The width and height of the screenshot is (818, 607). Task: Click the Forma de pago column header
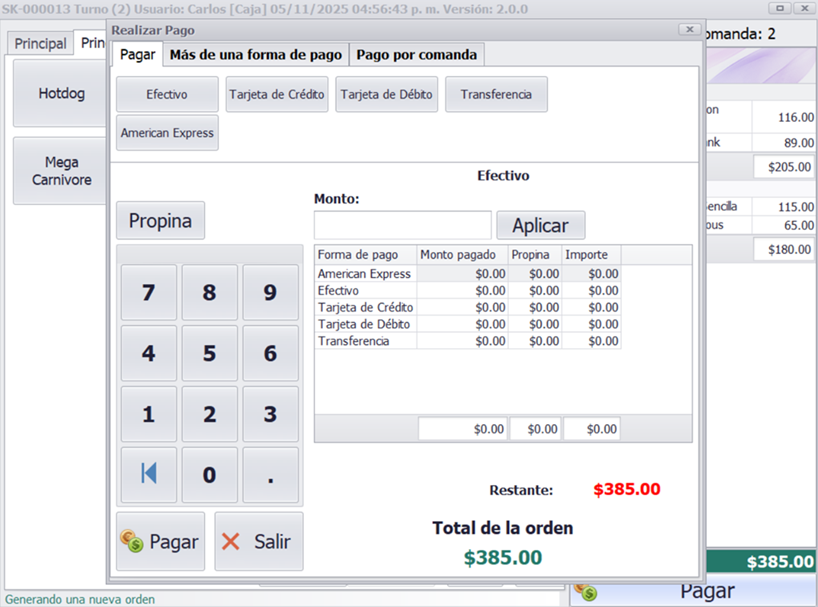point(365,255)
